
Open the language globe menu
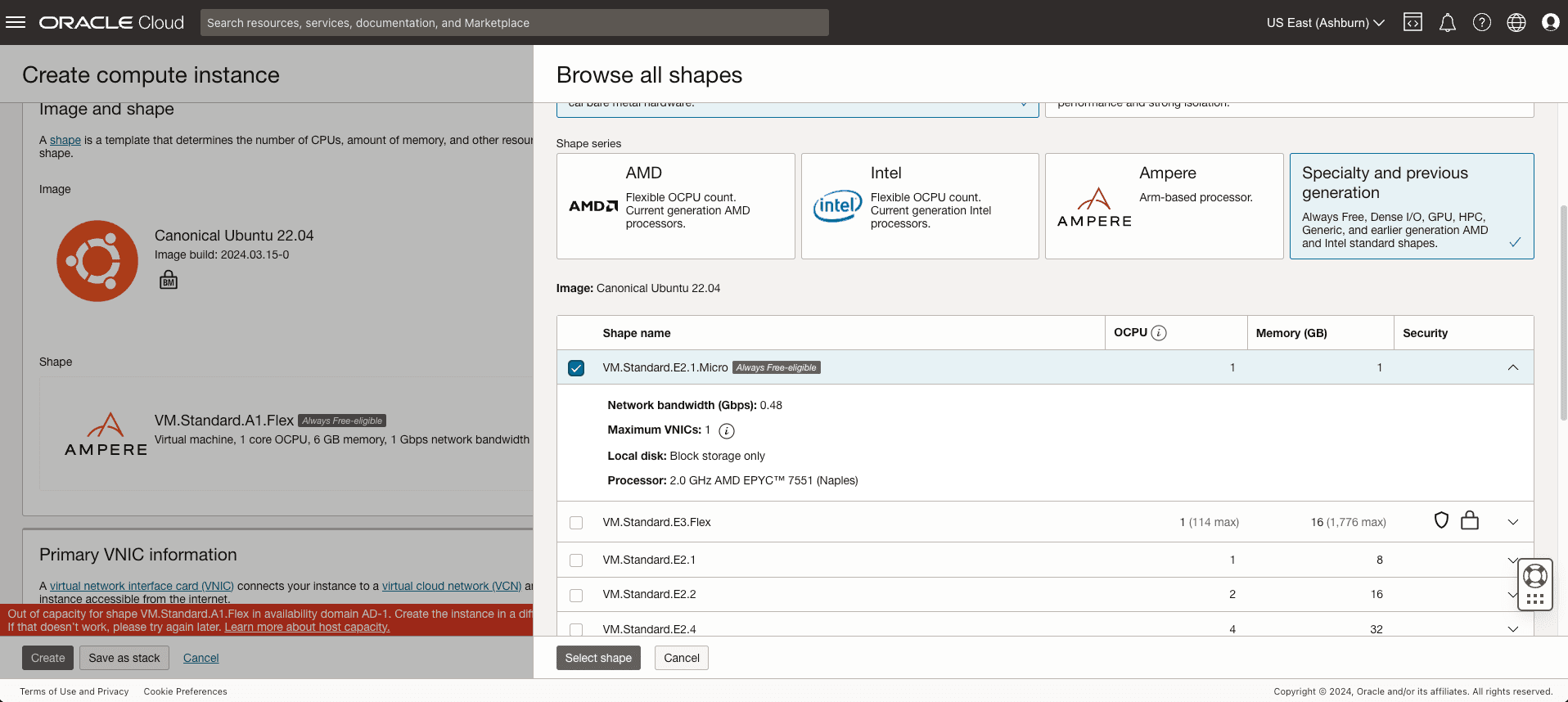[x=1516, y=22]
